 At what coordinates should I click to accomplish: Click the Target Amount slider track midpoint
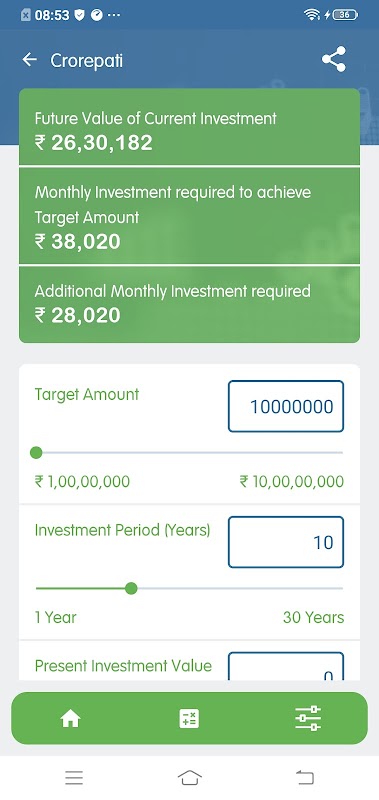[x=189, y=453]
